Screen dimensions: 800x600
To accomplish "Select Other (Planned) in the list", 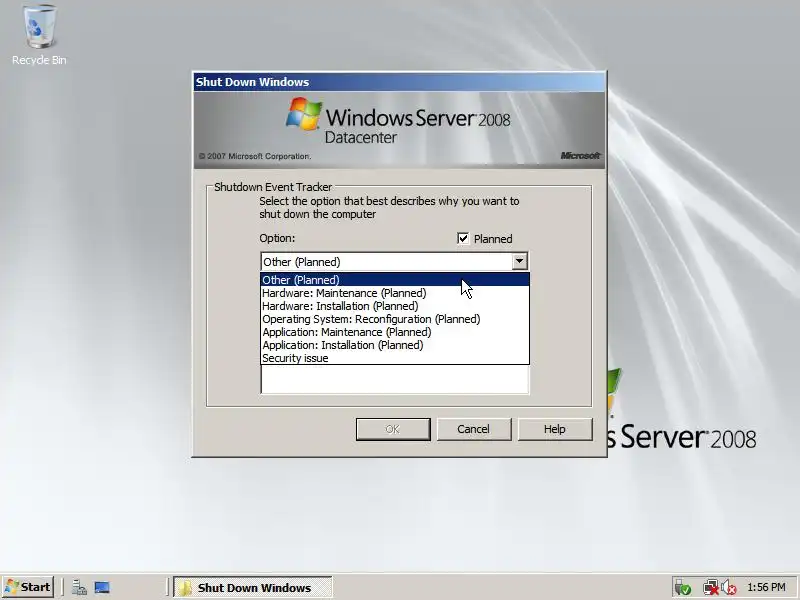I will click(395, 280).
